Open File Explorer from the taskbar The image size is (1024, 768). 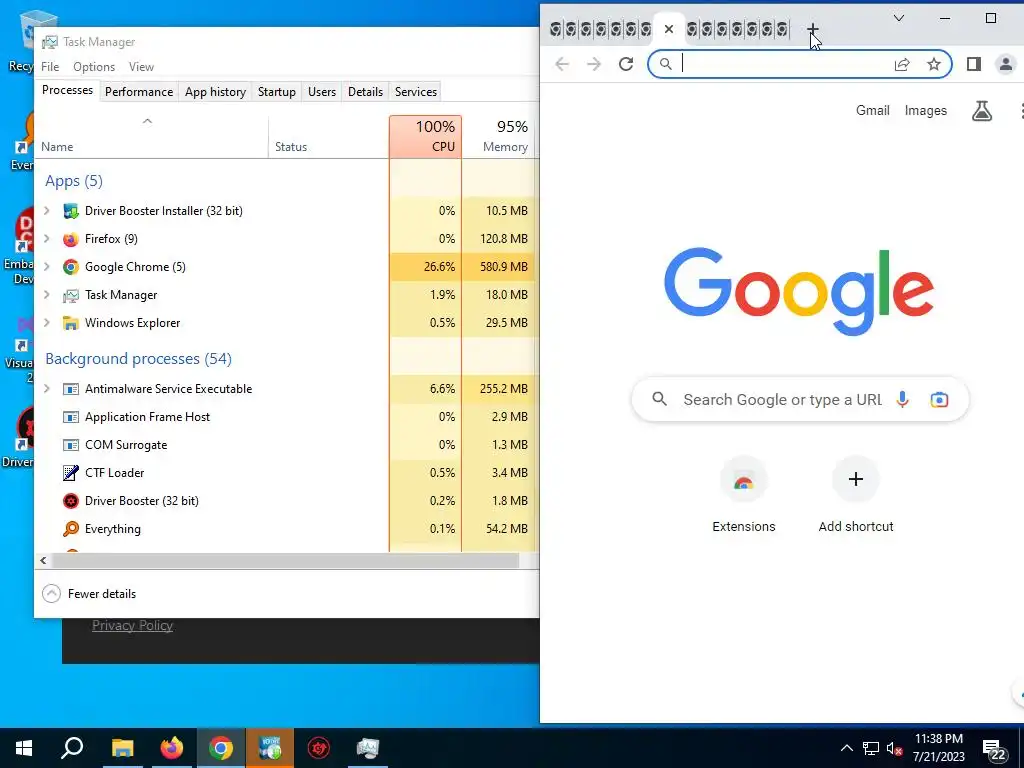(123, 748)
